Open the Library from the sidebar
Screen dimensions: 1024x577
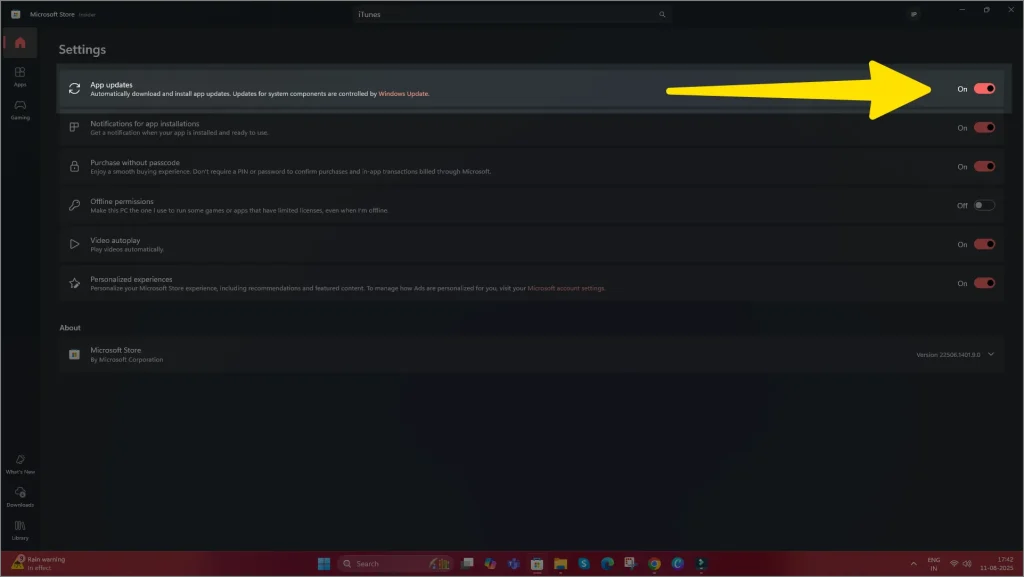[x=20, y=529]
